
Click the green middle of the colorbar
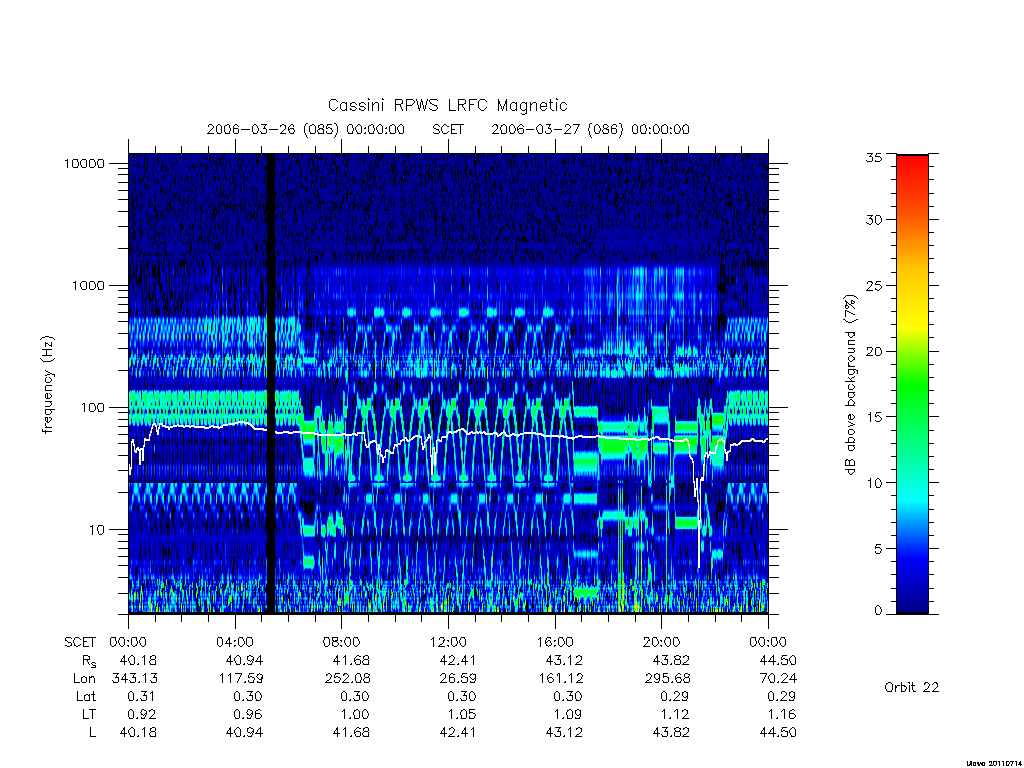point(912,385)
